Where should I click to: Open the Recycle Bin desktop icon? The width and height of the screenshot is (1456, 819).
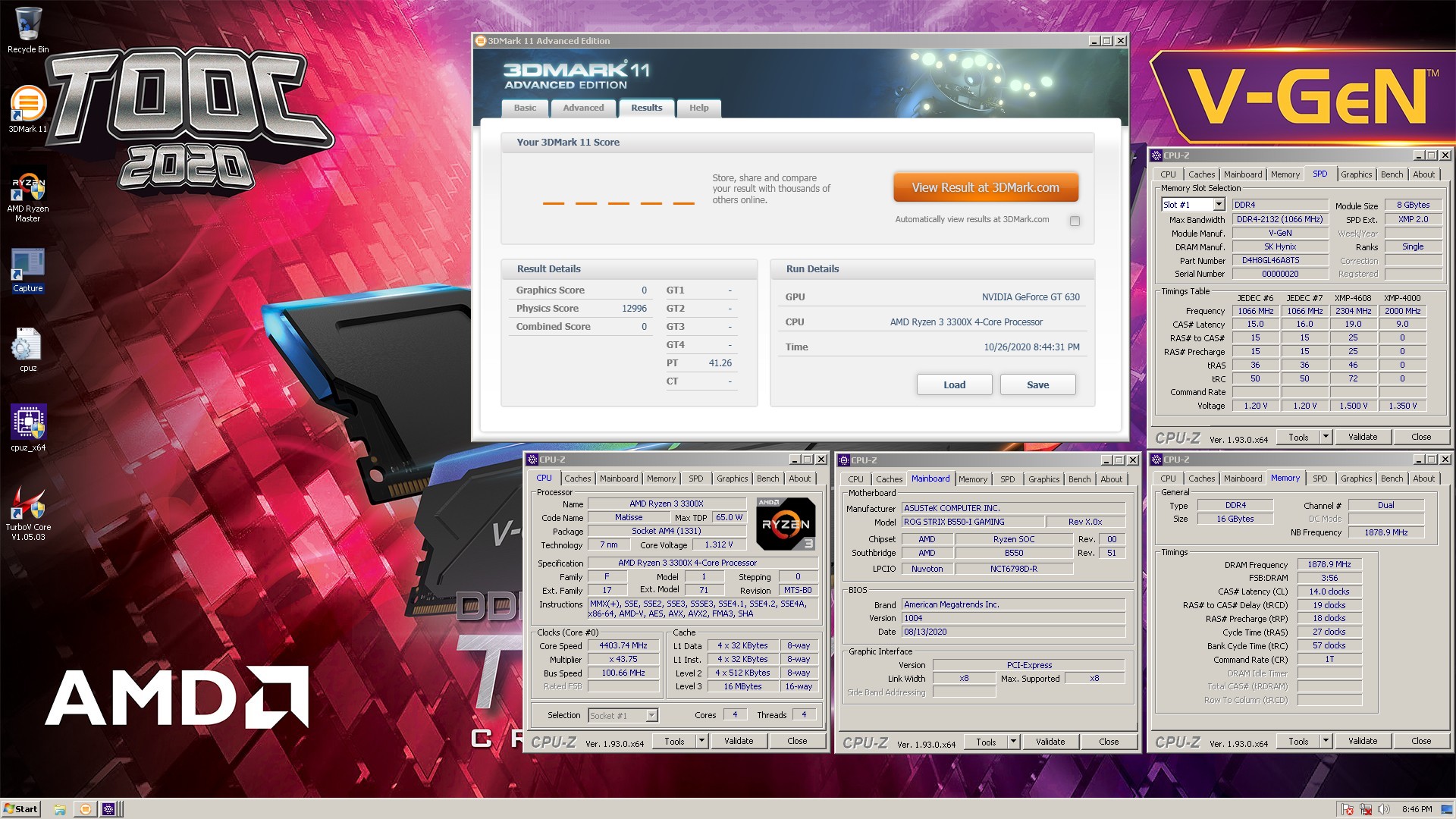pos(28,30)
